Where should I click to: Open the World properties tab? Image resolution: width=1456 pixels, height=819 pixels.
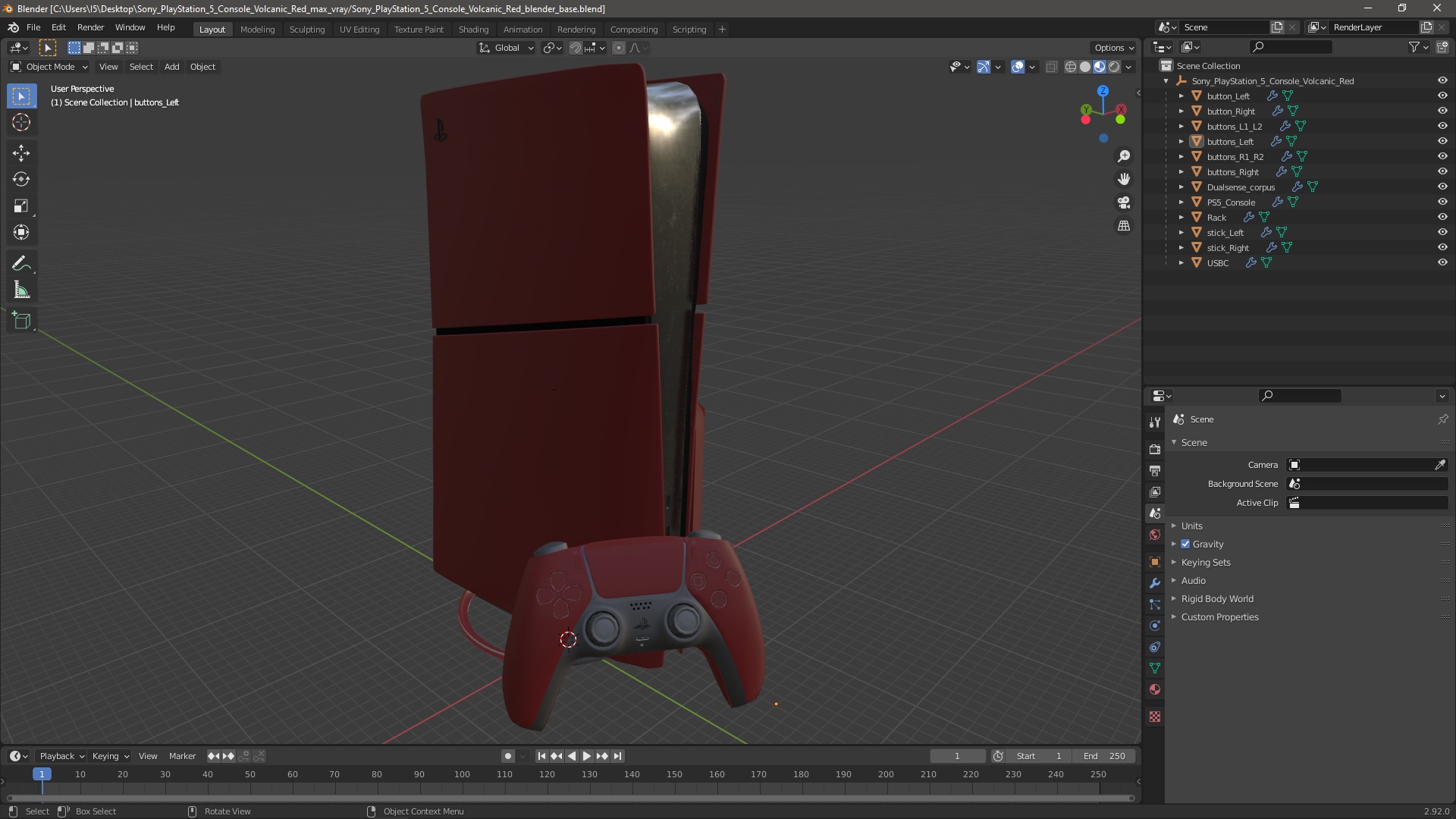[1155, 535]
